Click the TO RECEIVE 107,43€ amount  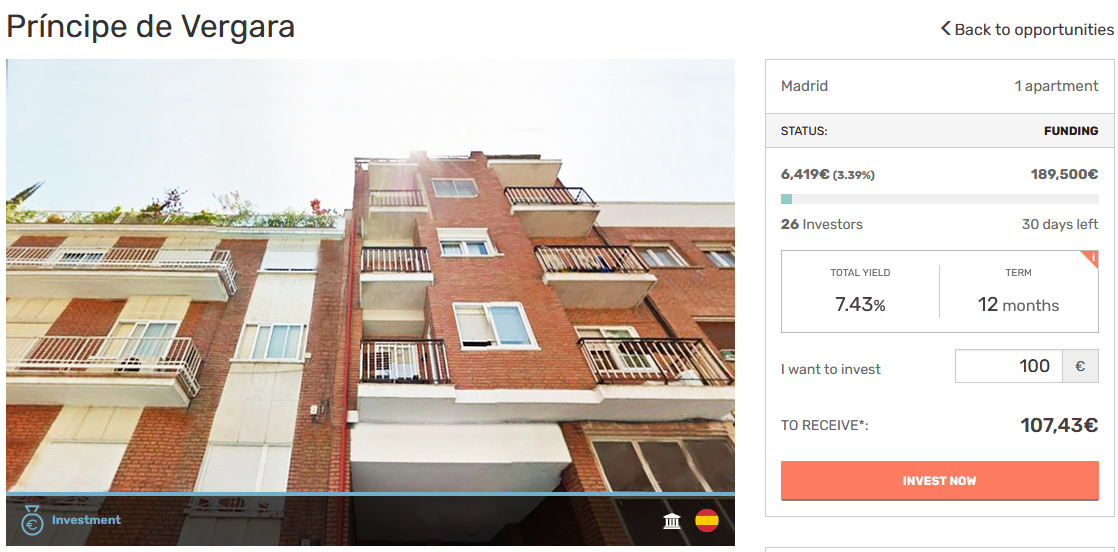coord(1059,425)
